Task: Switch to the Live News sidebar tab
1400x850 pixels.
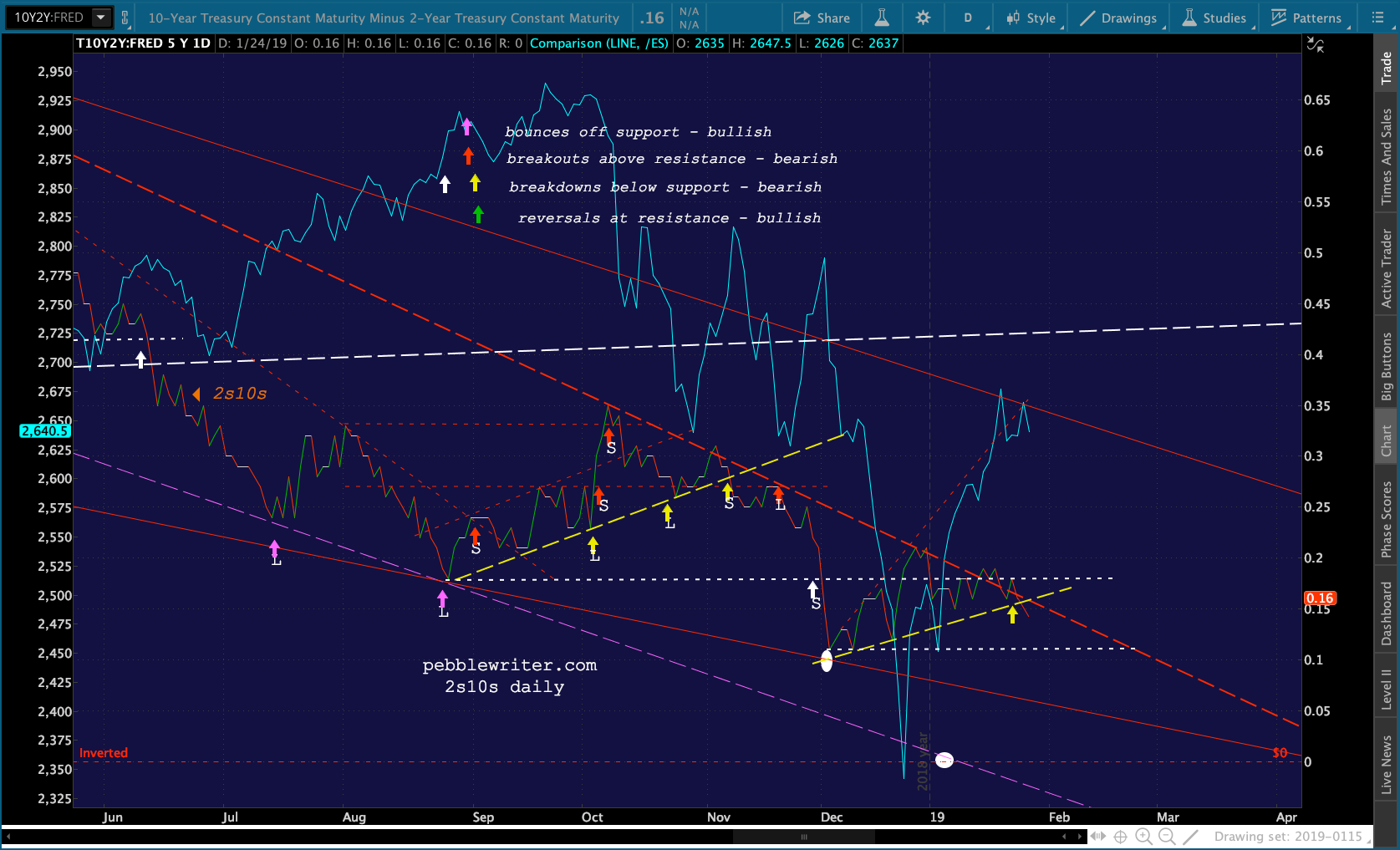Action: [x=1387, y=763]
